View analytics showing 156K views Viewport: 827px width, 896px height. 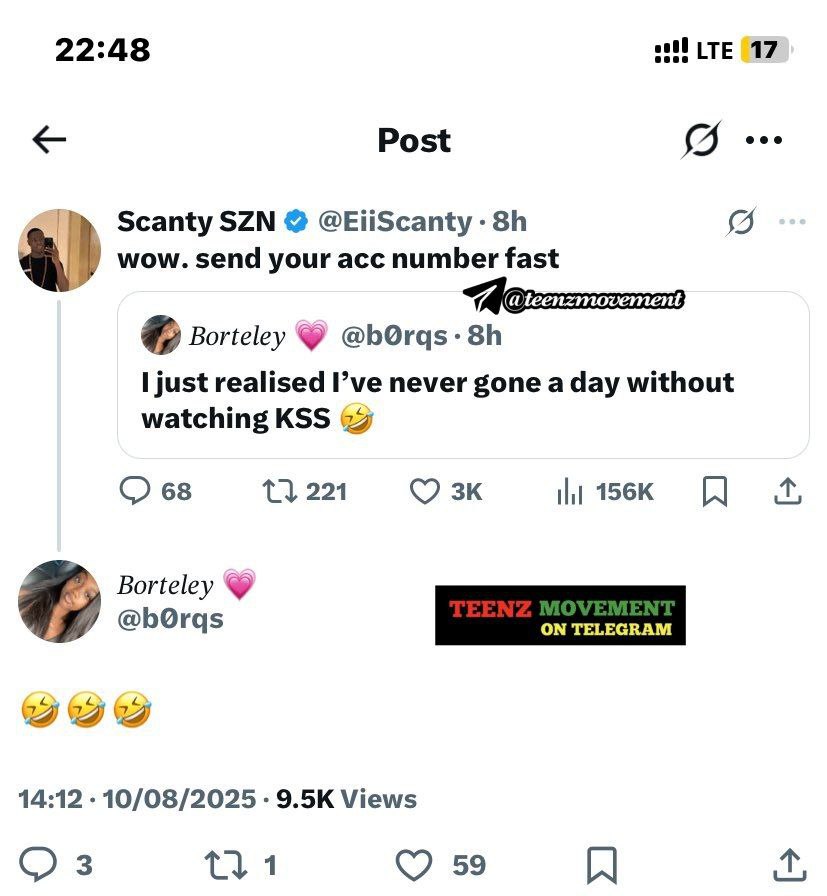pos(605,492)
